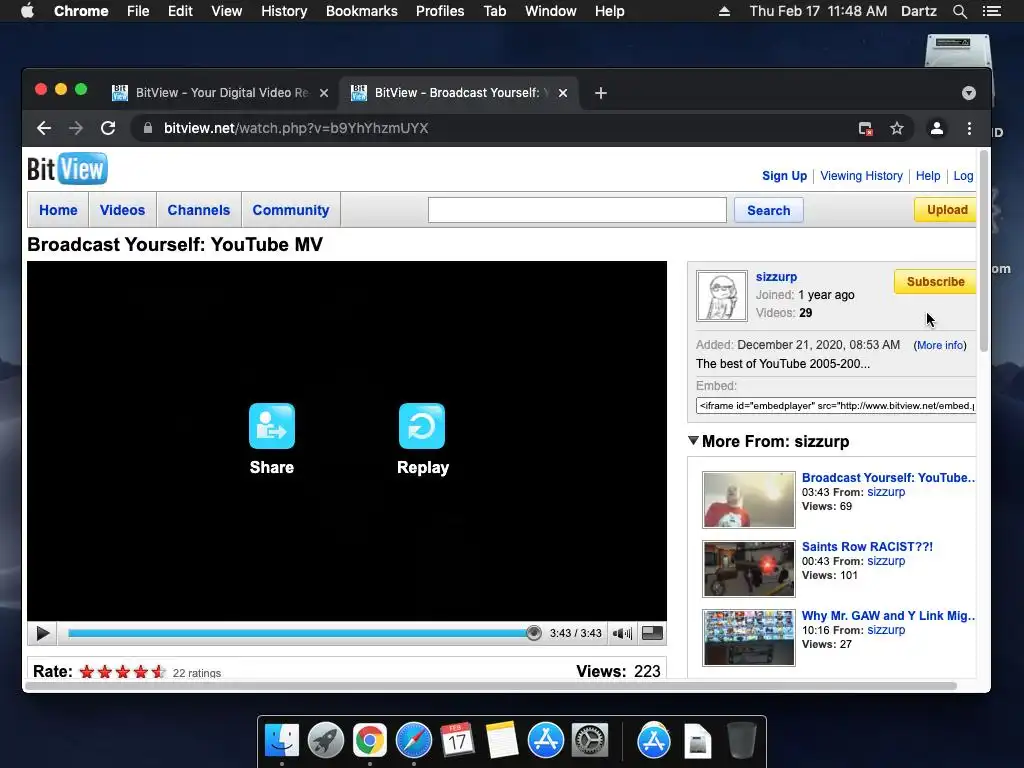Close the Your Digital Video Repository tab
1024x768 pixels.
pyautogui.click(x=323, y=93)
